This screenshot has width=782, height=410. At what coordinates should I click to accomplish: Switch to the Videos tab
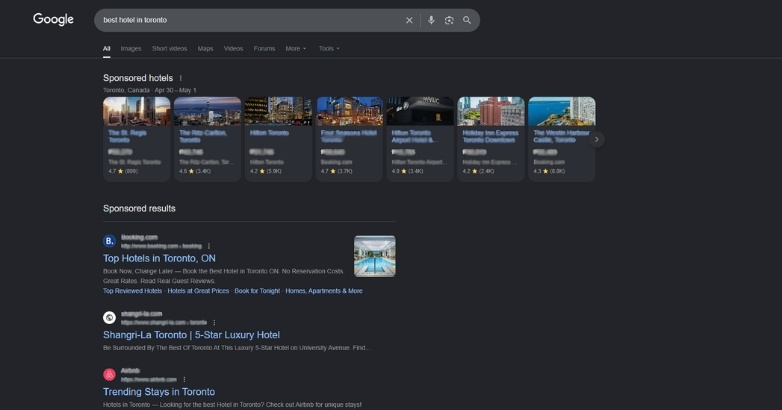point(233,49)
